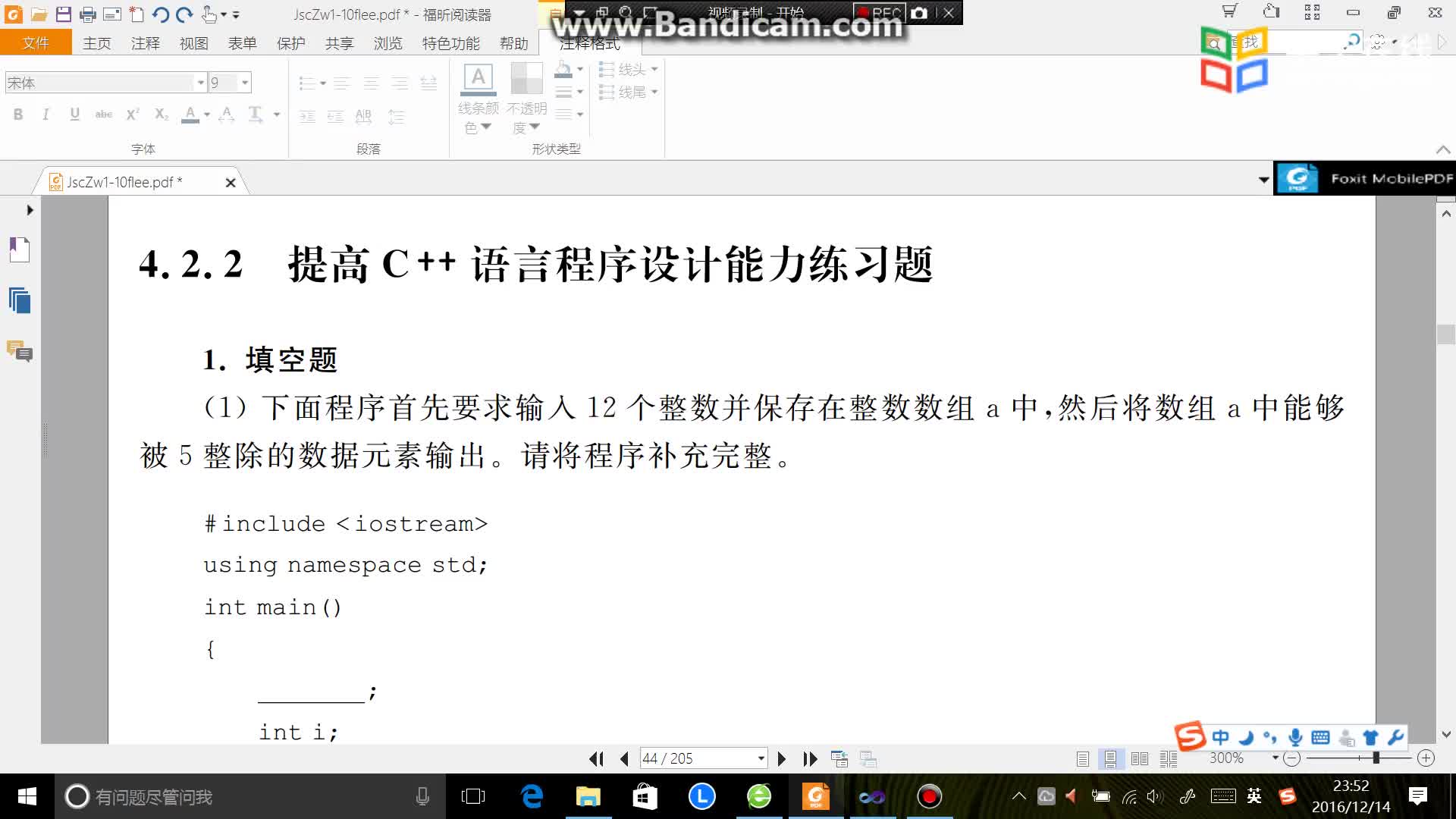
Task: Select continuous page view mode
Action: click(x=1110, y=758)
